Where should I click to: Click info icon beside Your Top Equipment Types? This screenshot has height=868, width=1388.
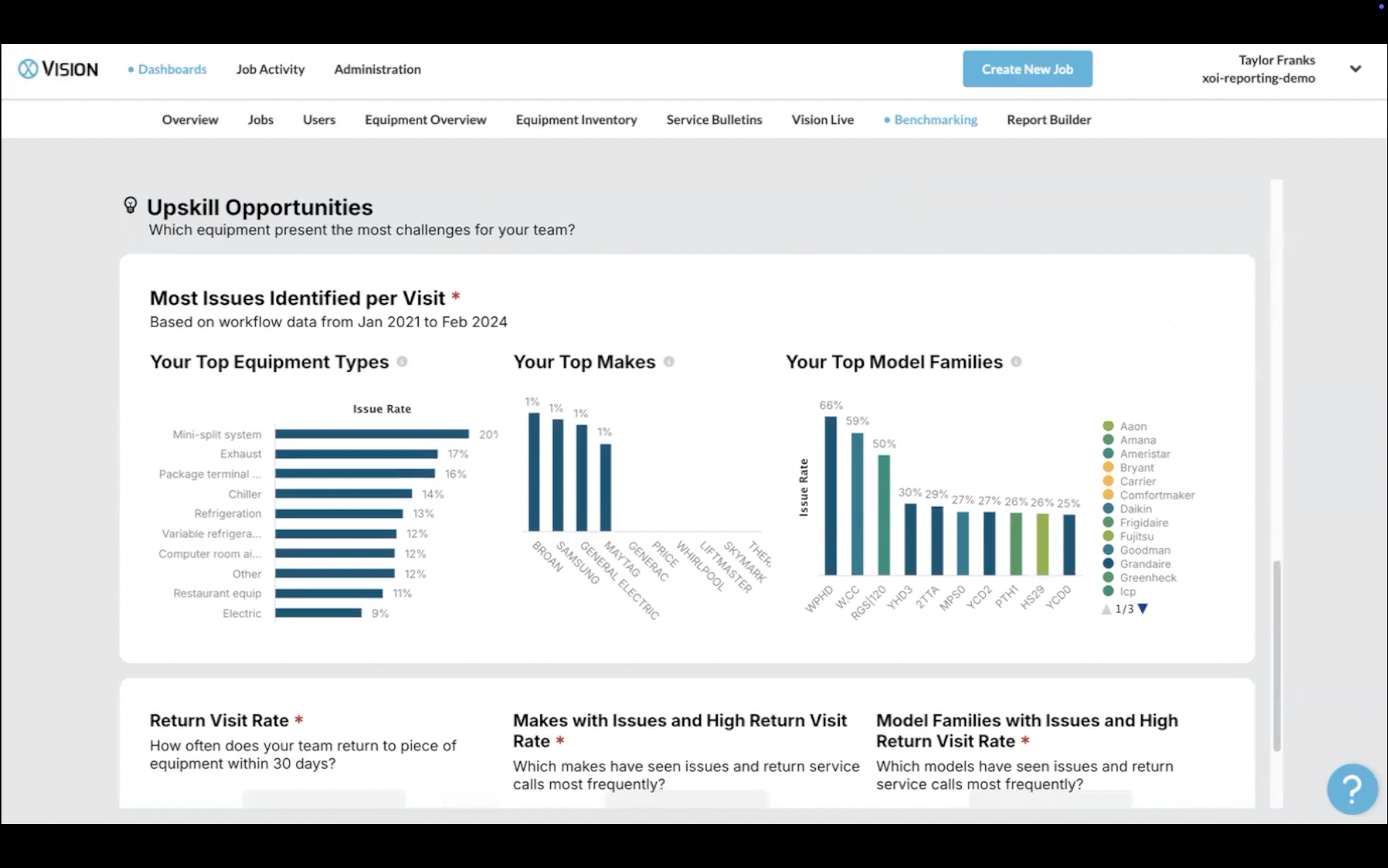(402, 362)
